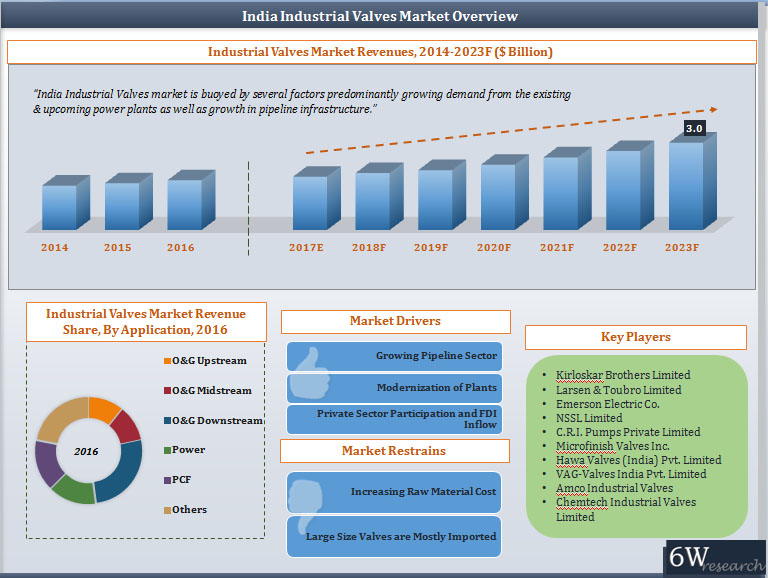Click the Market Drivers heading
Viewport: 768px width, 578px height.
[x=395, y=321]
